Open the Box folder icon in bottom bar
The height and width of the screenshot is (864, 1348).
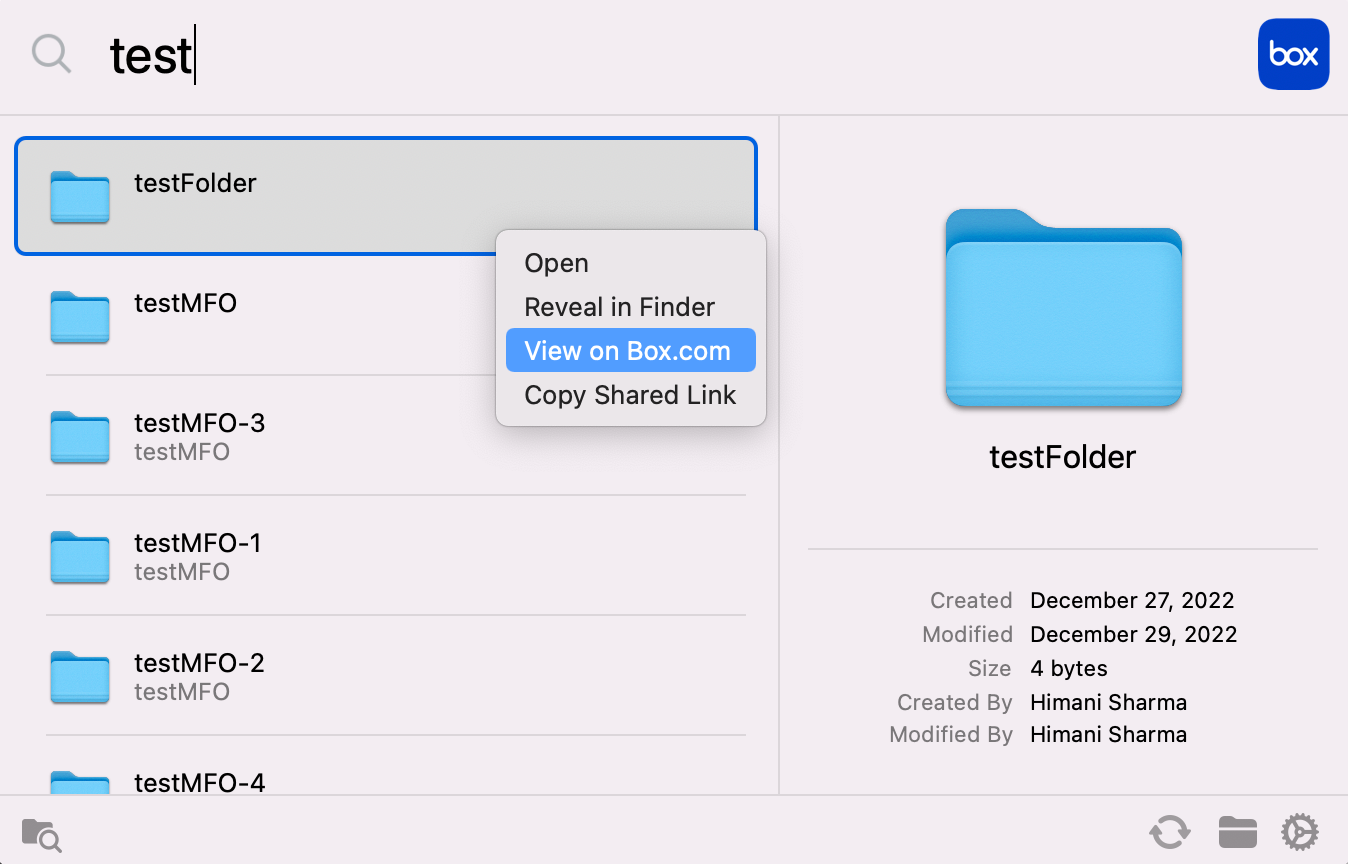1237,831
